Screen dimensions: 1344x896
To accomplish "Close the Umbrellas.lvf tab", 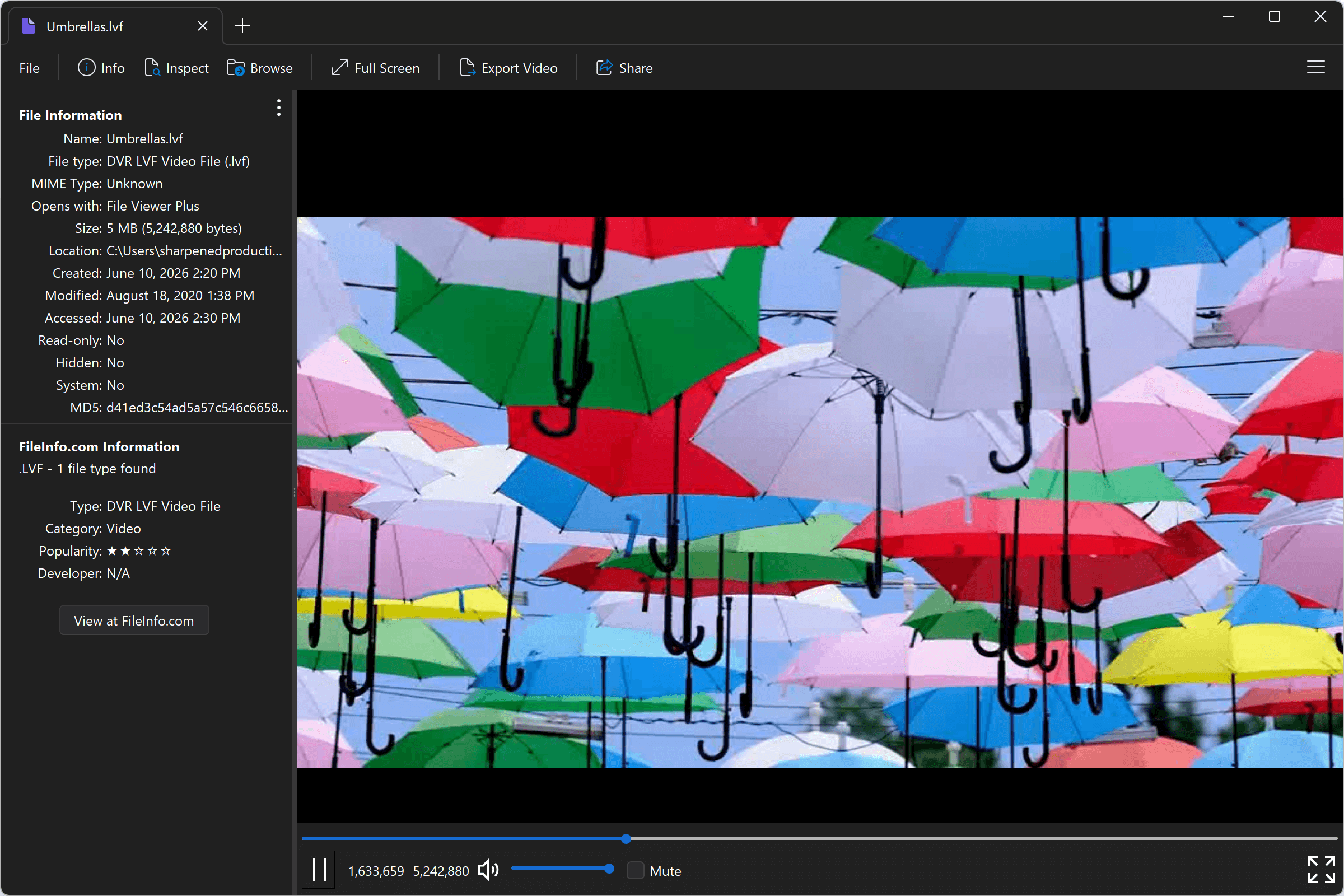I will (203, 26).
